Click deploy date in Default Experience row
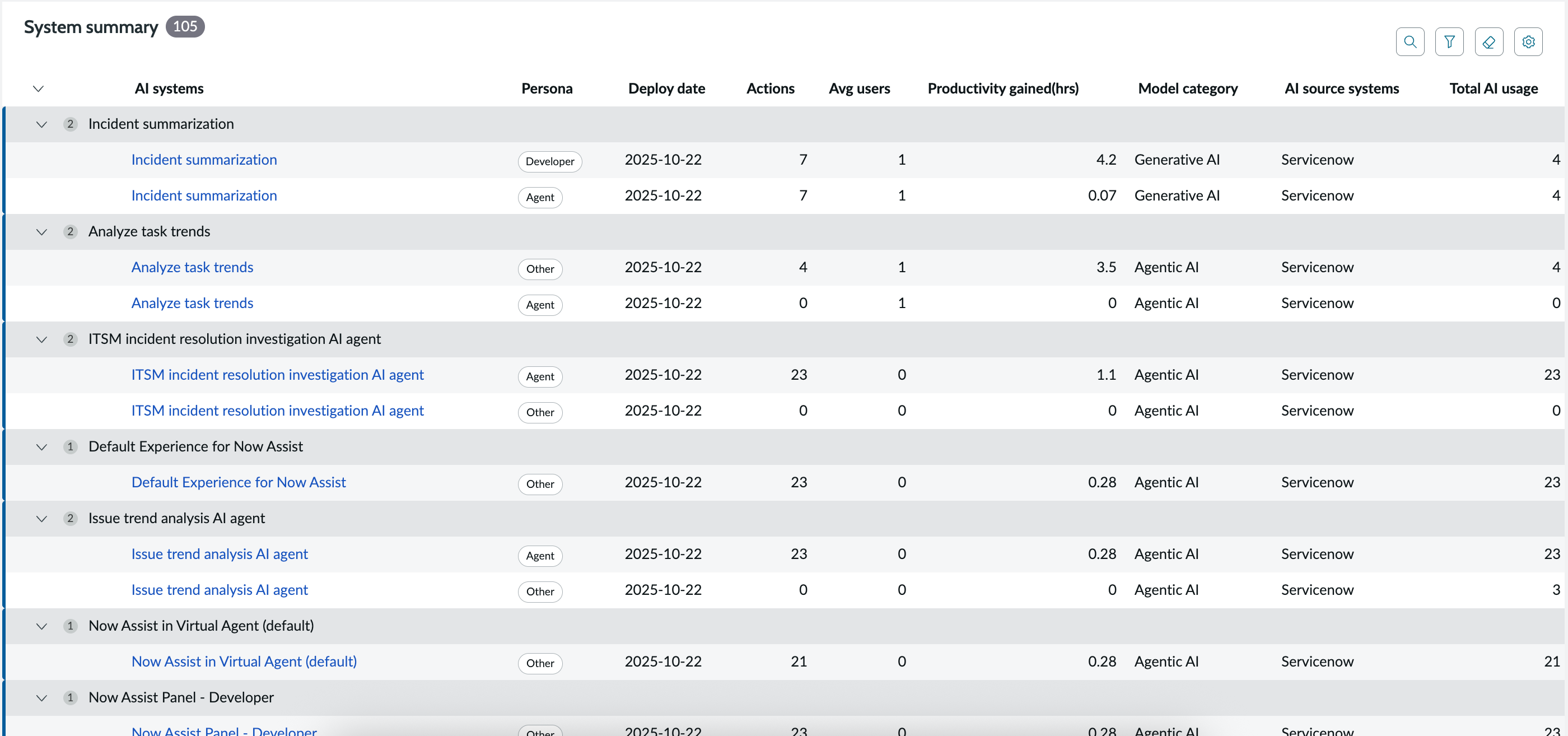The image size is (1568, 736). (663, 483)
